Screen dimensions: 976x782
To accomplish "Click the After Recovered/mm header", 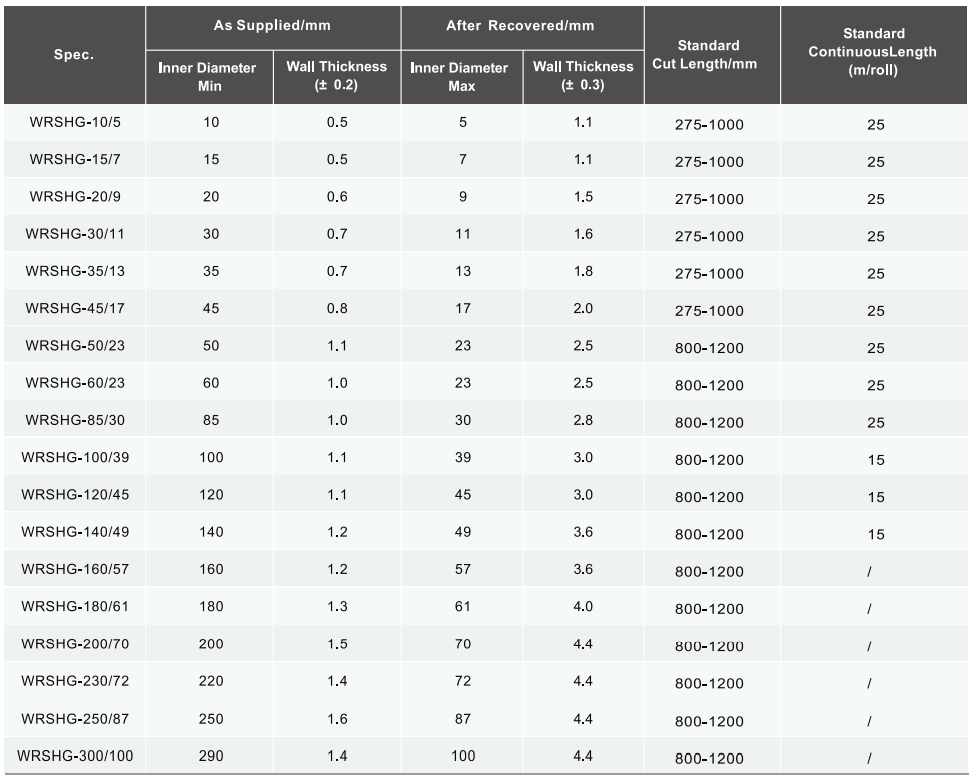I will [521, 25].
